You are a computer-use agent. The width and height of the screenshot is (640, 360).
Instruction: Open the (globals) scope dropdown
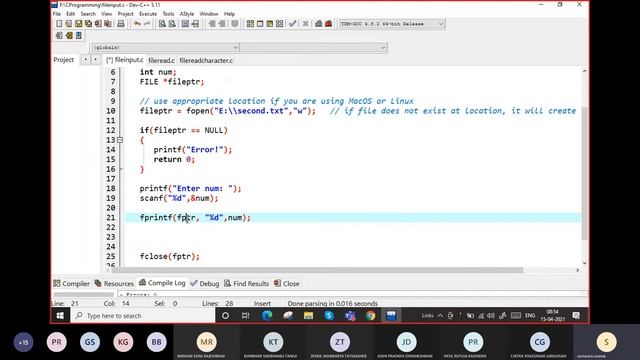[165, 48]
